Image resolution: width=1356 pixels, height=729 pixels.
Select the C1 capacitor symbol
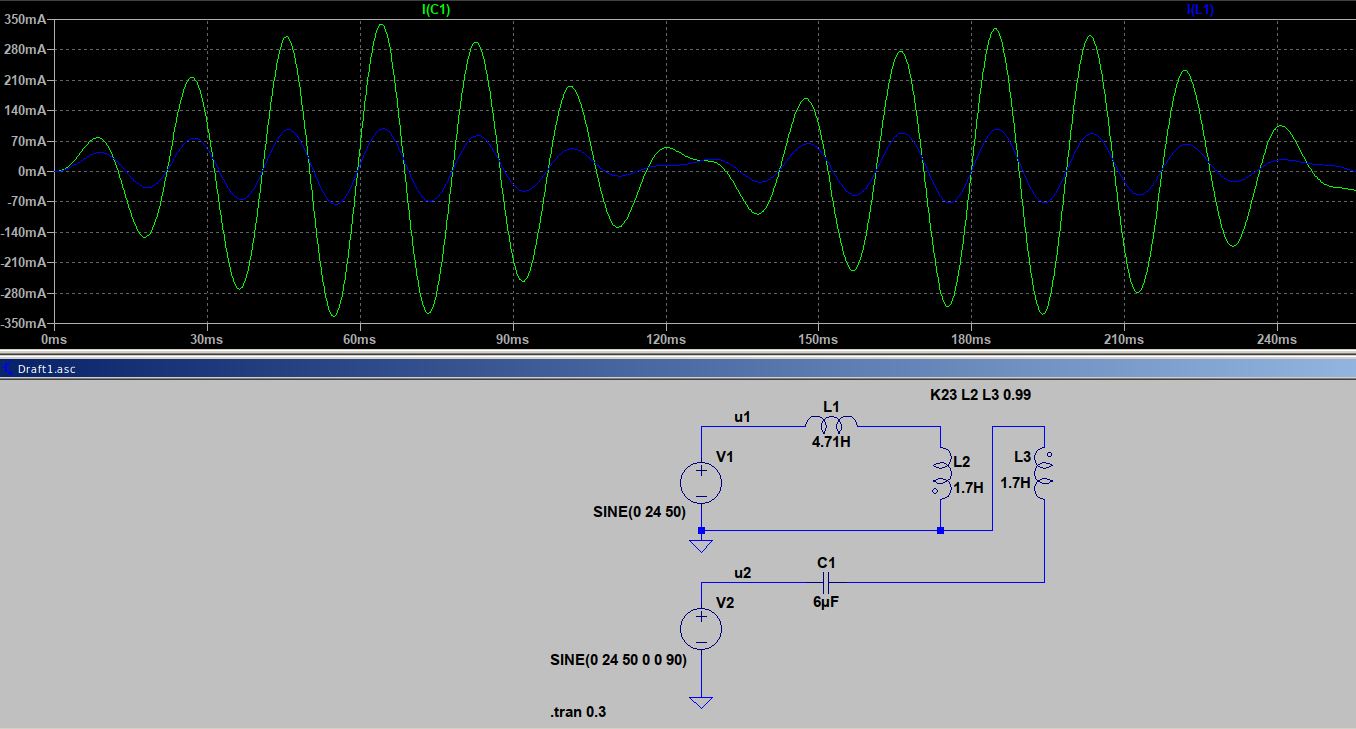tap(826, 582)
